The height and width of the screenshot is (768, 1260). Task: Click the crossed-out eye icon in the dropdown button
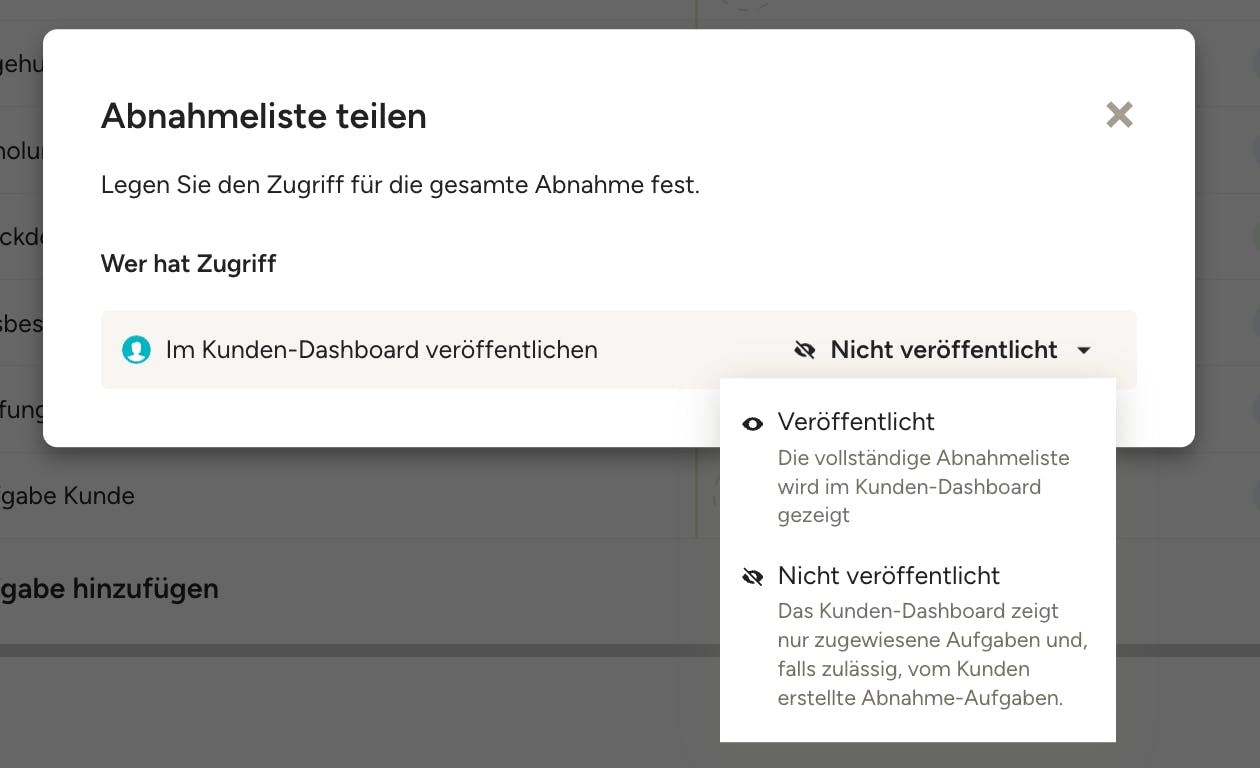click(x=805, y=350)
